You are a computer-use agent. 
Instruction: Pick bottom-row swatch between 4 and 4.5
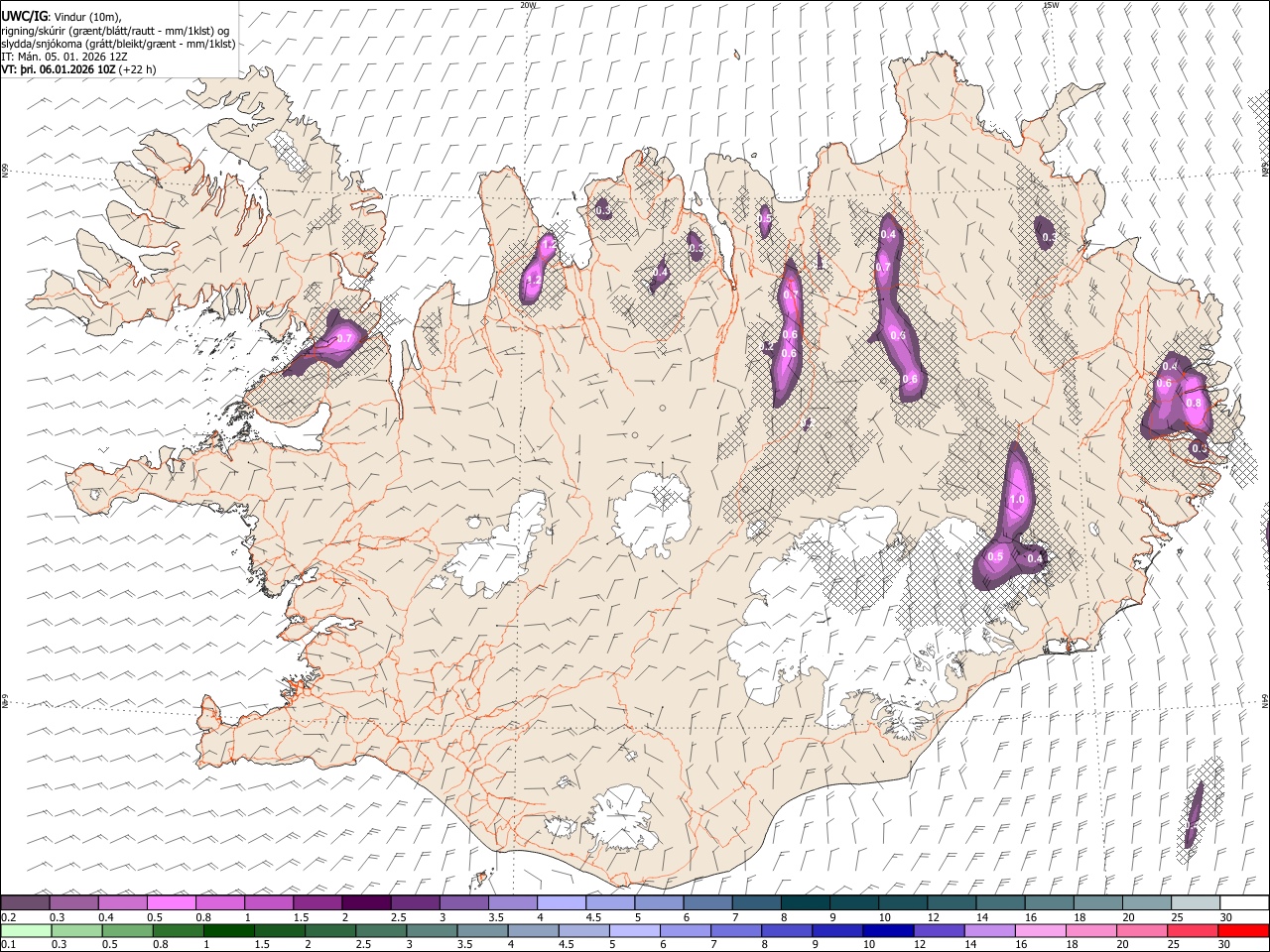coord(534,931)
